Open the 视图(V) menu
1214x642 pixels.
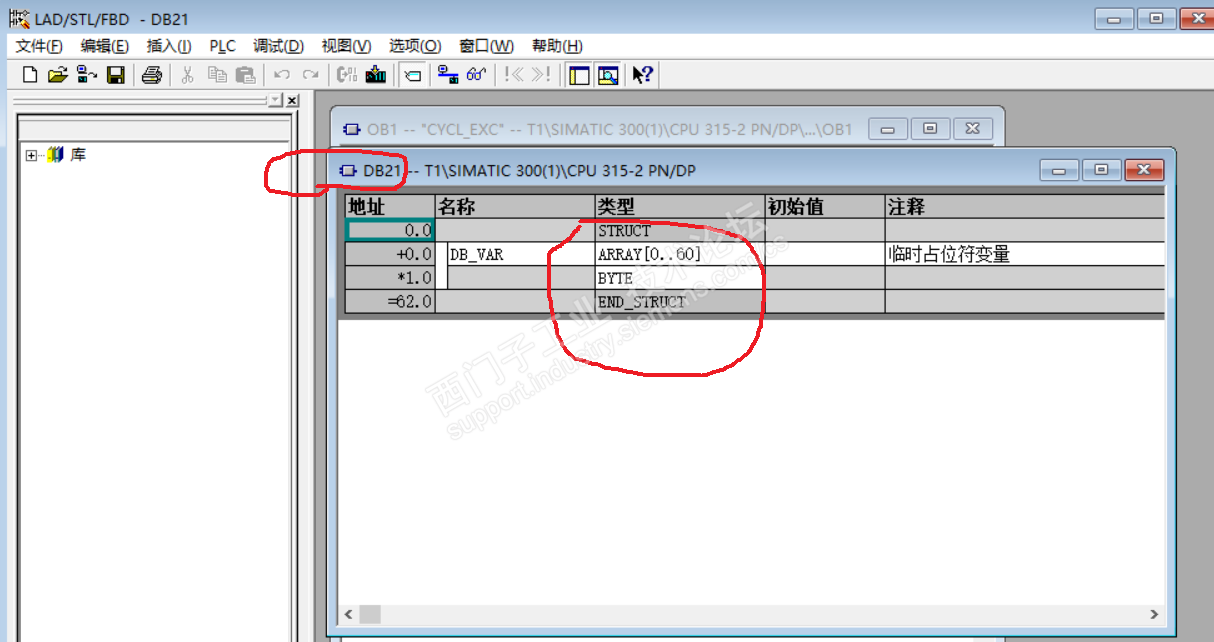345,46
